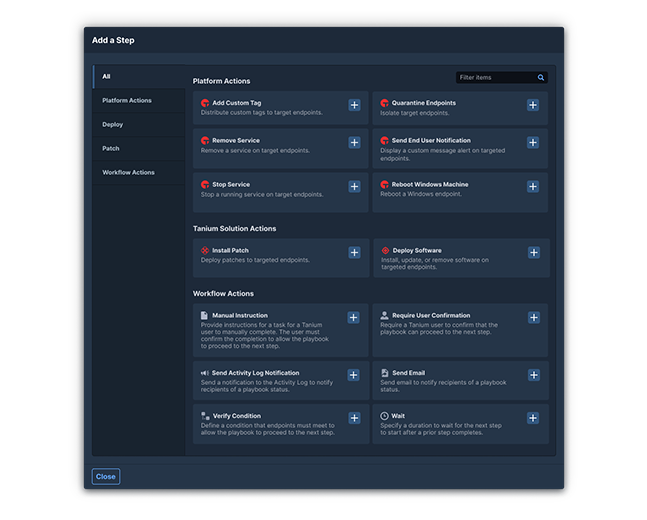Add the Send End User Notification step
The width and height of the screenshot is (647, 520).
click(x=533, y=142)
